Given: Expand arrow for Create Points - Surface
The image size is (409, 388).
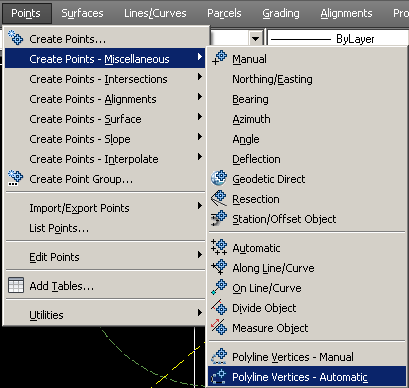Looking at the screenshot, I should (199, 117).
